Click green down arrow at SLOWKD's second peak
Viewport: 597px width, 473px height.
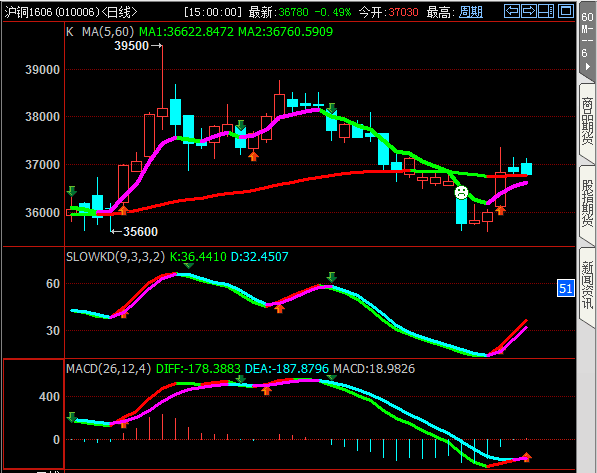332,277
